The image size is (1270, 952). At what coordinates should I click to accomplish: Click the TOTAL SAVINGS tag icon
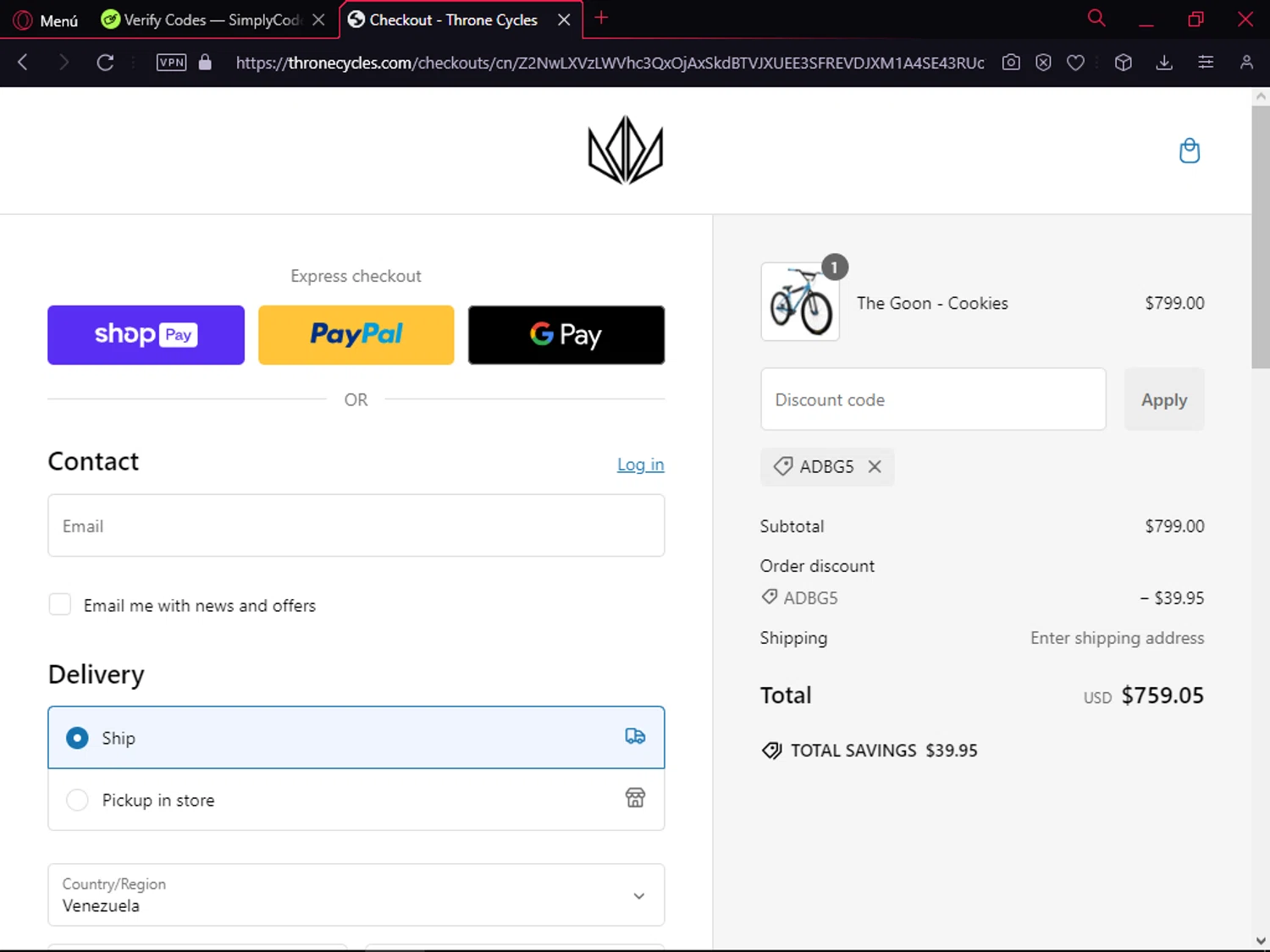(771, 751)
